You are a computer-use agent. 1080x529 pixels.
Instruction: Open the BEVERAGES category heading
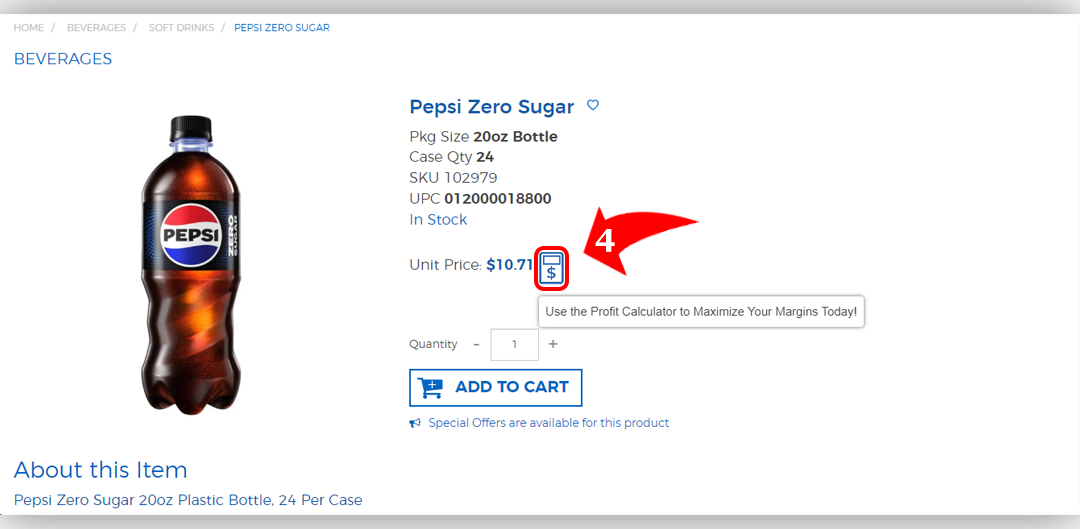pyautogui.click(x=63, y=59)
